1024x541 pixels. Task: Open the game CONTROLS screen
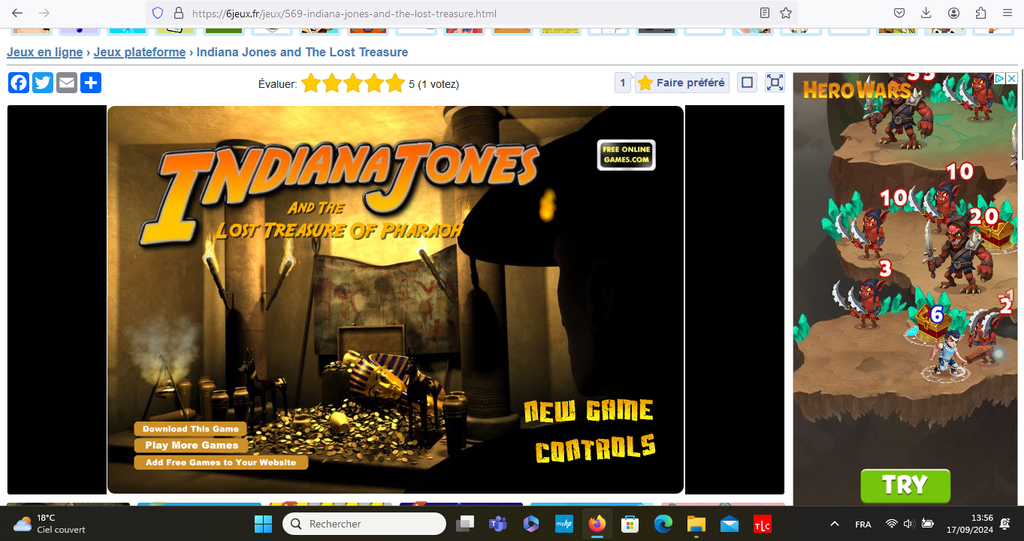coord(595,449)
